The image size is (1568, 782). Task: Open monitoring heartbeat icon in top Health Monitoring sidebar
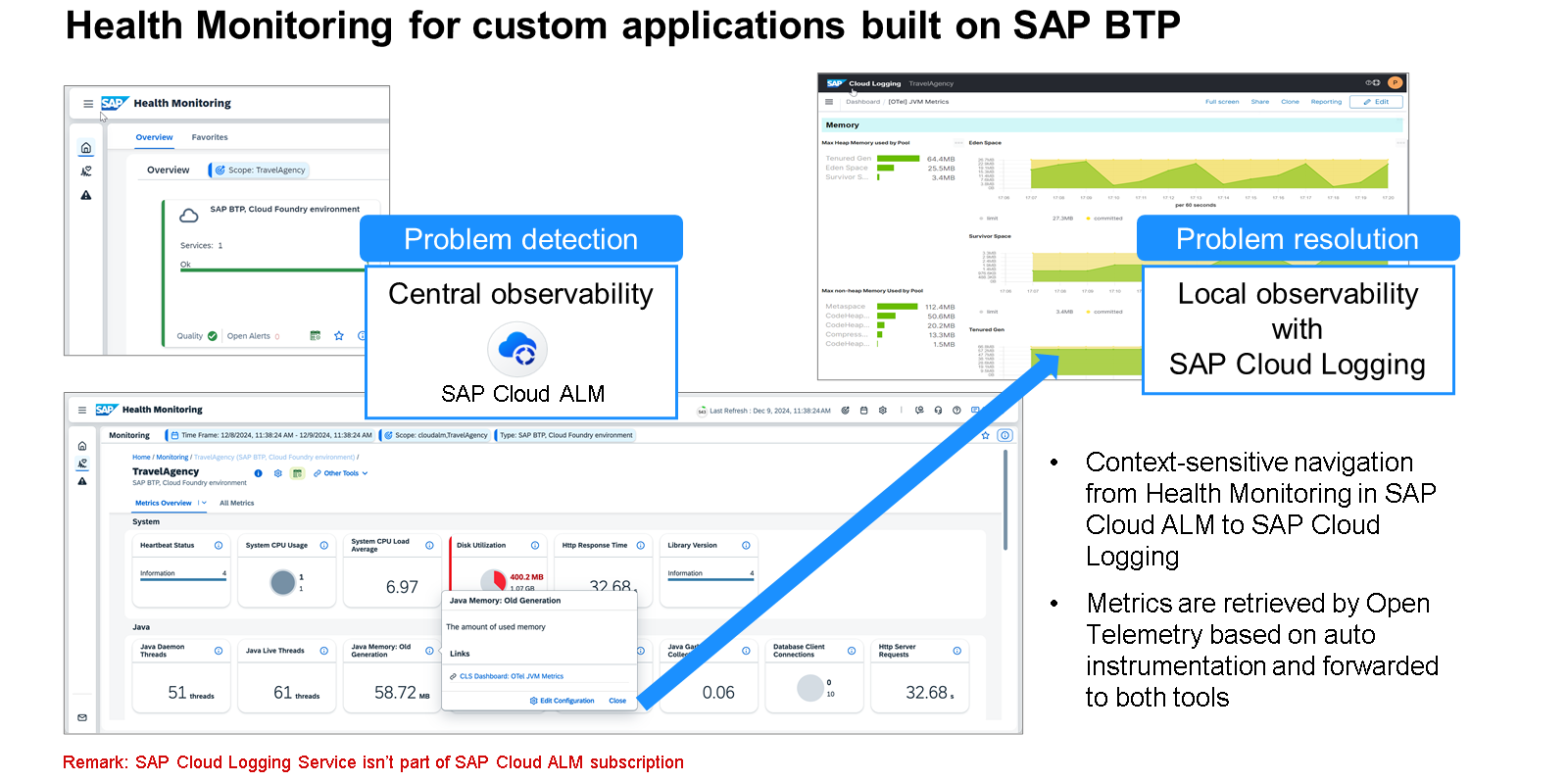click(86, 171)
